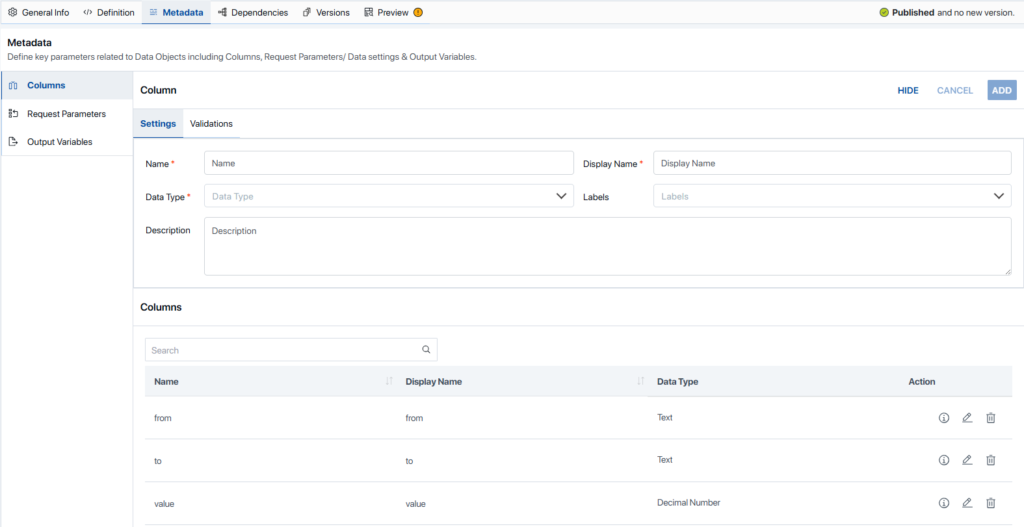Delete the 'from' column row
The width and height of the screenshot is (1024, 527).
point(991,418)
